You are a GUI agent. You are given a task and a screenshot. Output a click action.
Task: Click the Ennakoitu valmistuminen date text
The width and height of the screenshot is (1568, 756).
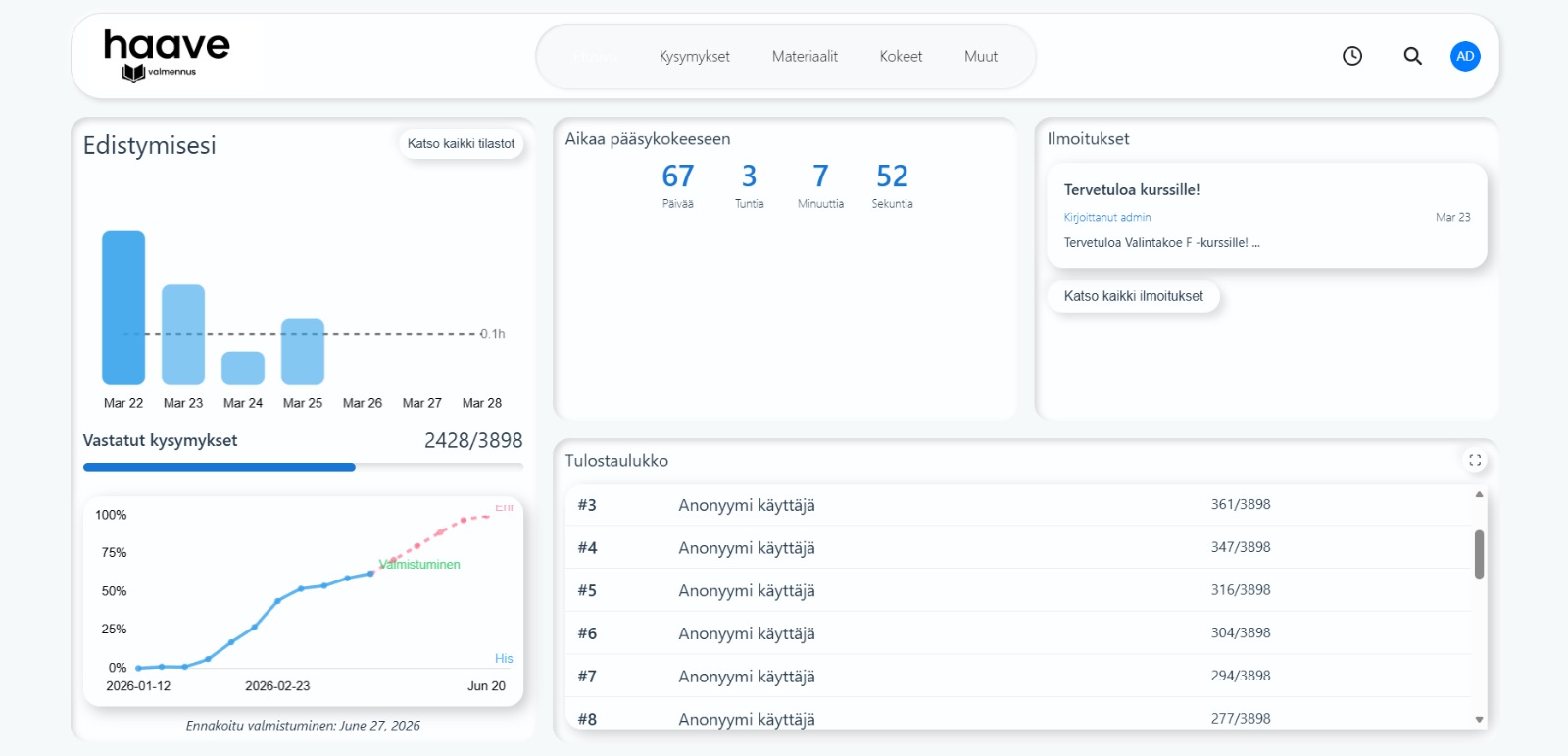tap(303, 726)
